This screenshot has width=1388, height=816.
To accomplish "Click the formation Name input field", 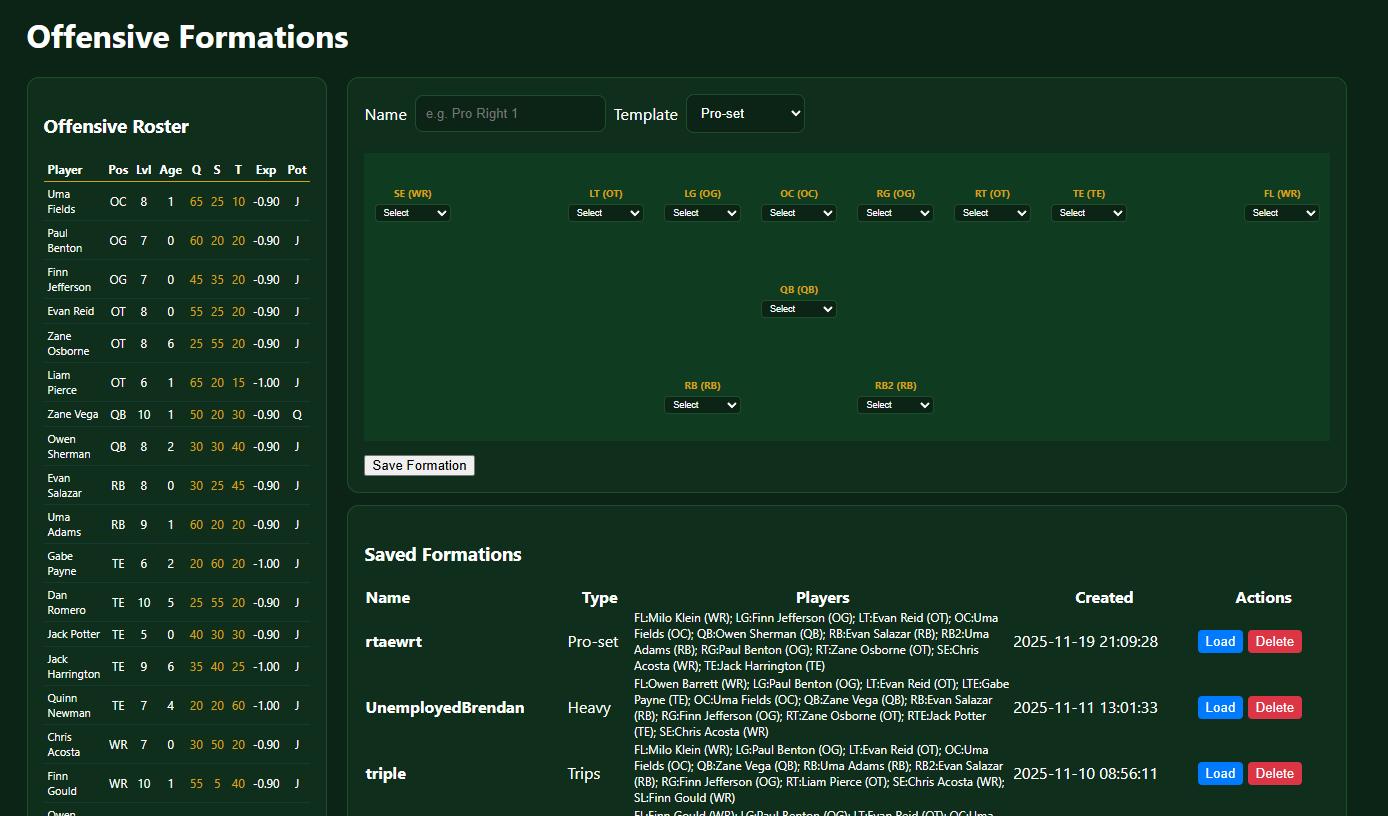I will click(x=510, y=114).
